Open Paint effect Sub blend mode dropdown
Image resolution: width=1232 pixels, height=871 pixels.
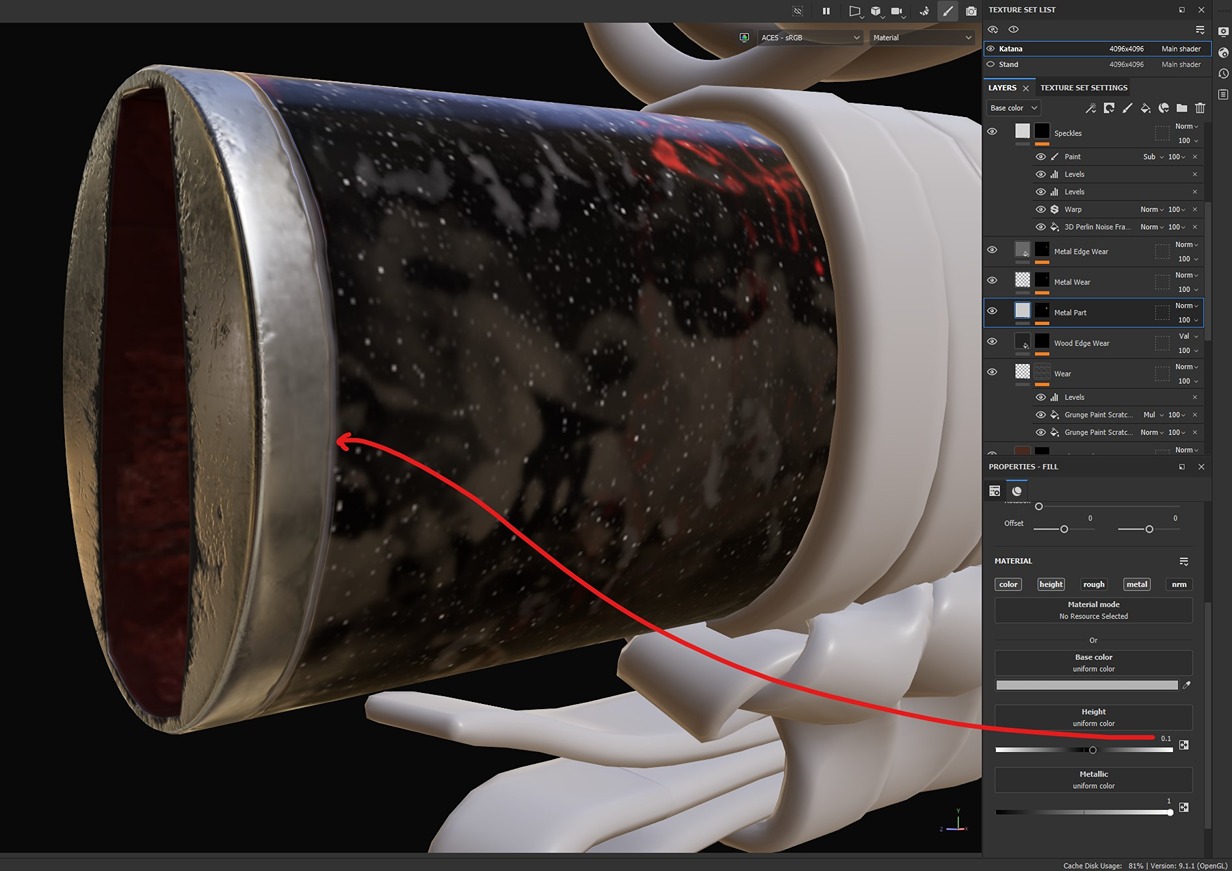click(1152, 157)
